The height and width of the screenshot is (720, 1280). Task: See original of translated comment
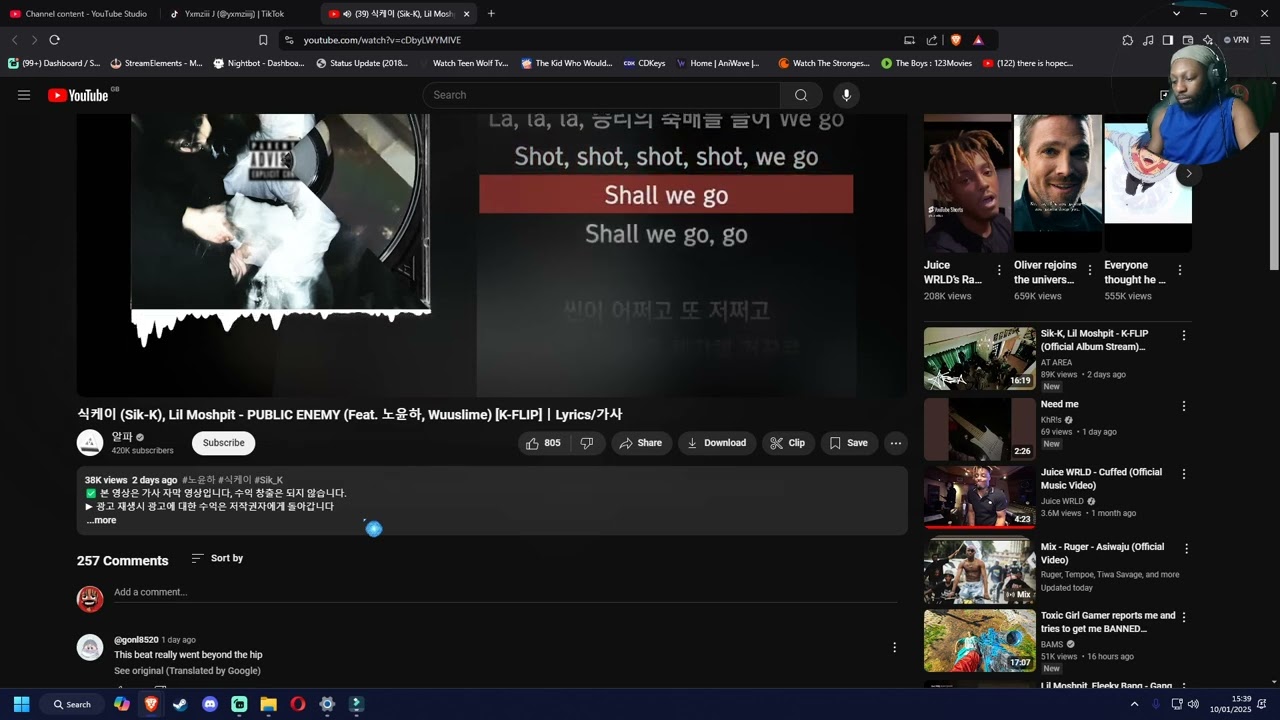[x=187, y=671]
